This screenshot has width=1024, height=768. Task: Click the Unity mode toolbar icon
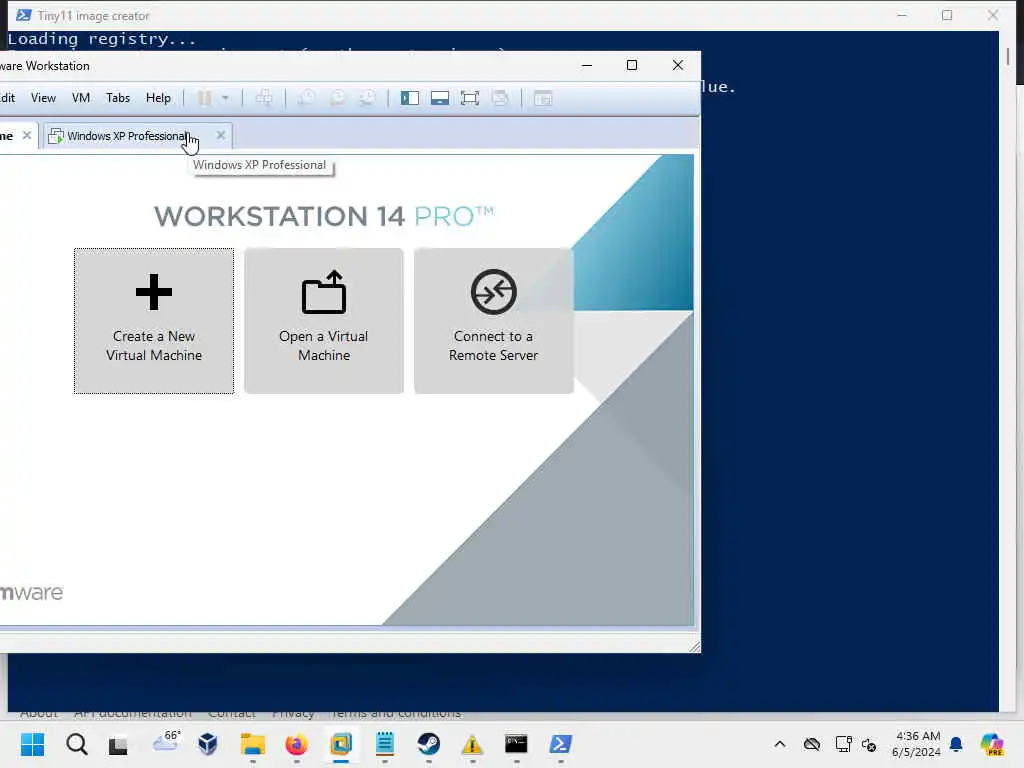(x=500, y=98)
